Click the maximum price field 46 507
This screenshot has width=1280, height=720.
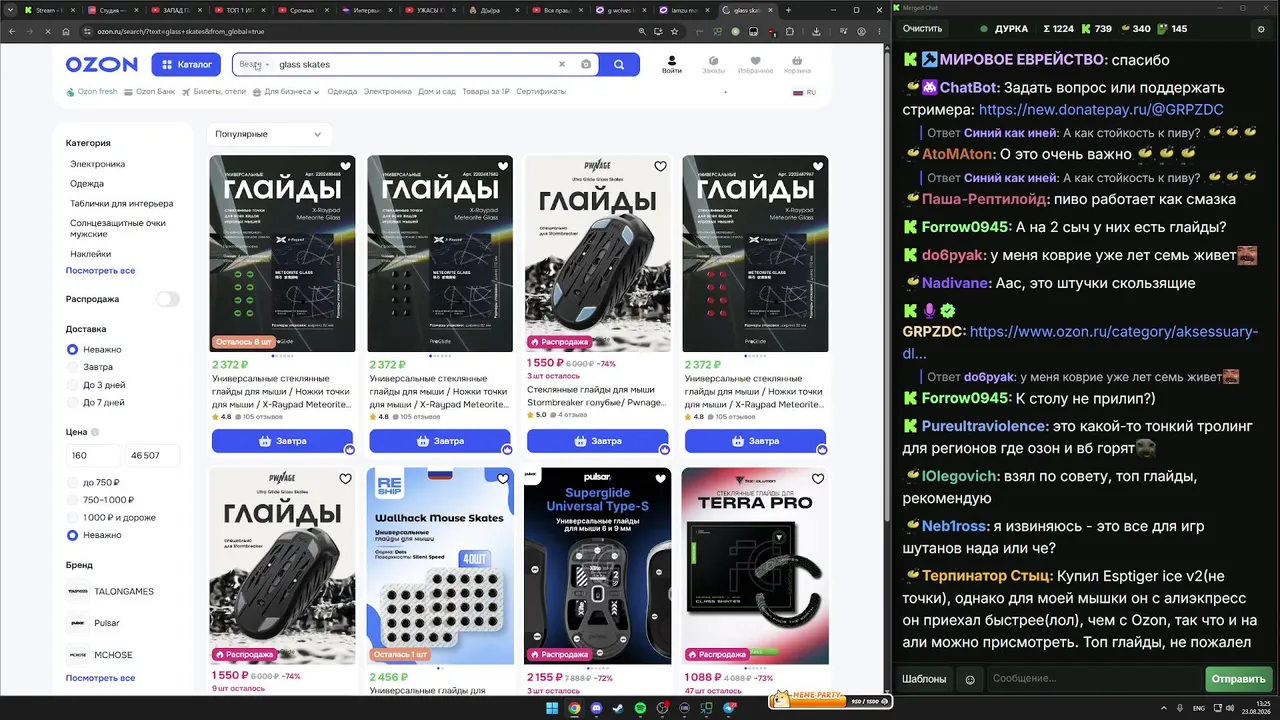tap(152, 456)
